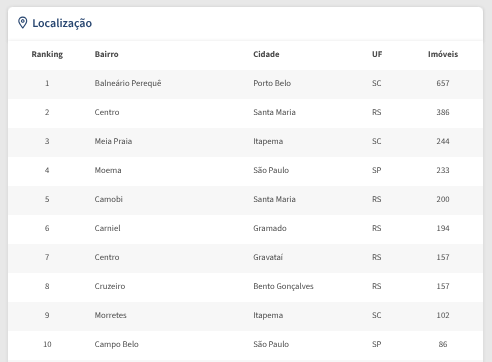Click the Bairro column header
Screen dimensions: 492x362
tap(106, 54)
